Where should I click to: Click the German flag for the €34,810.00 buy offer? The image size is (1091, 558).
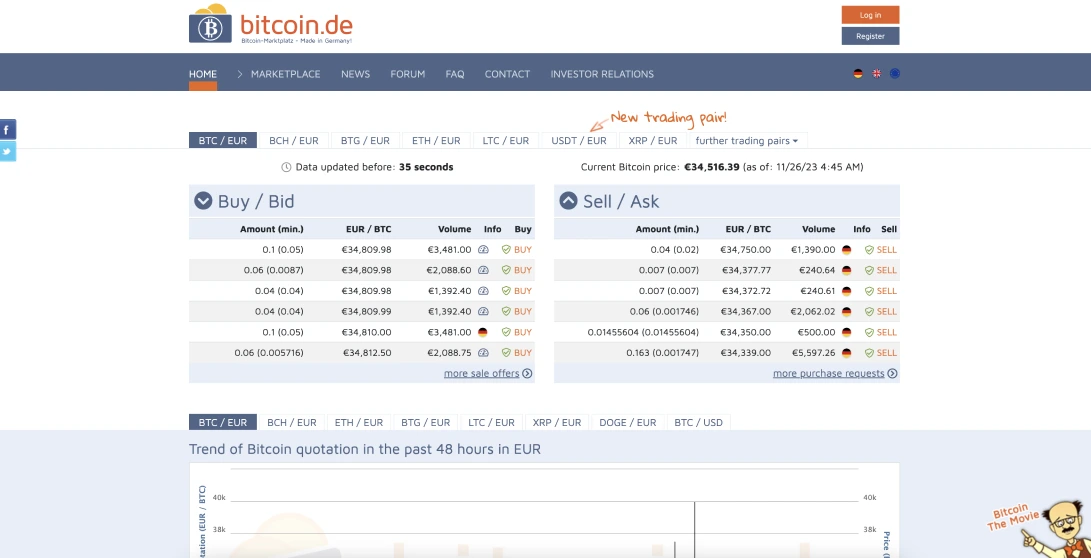point(483,333)
